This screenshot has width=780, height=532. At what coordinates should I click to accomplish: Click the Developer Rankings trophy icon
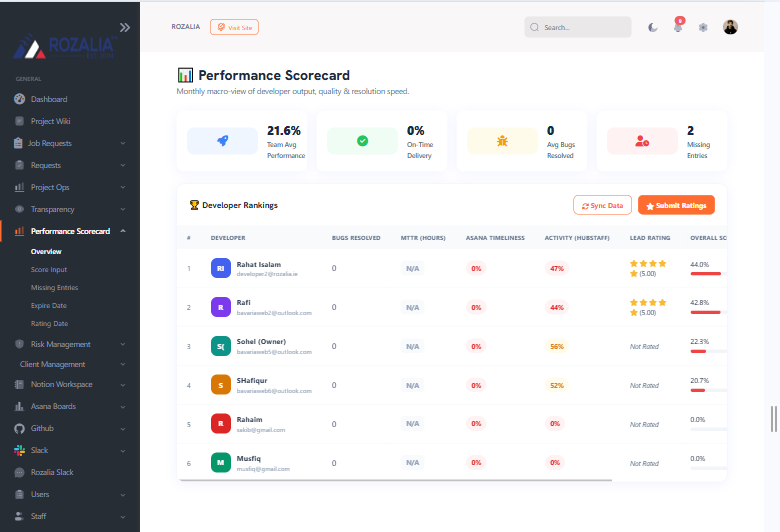click(x=195, y=205)
